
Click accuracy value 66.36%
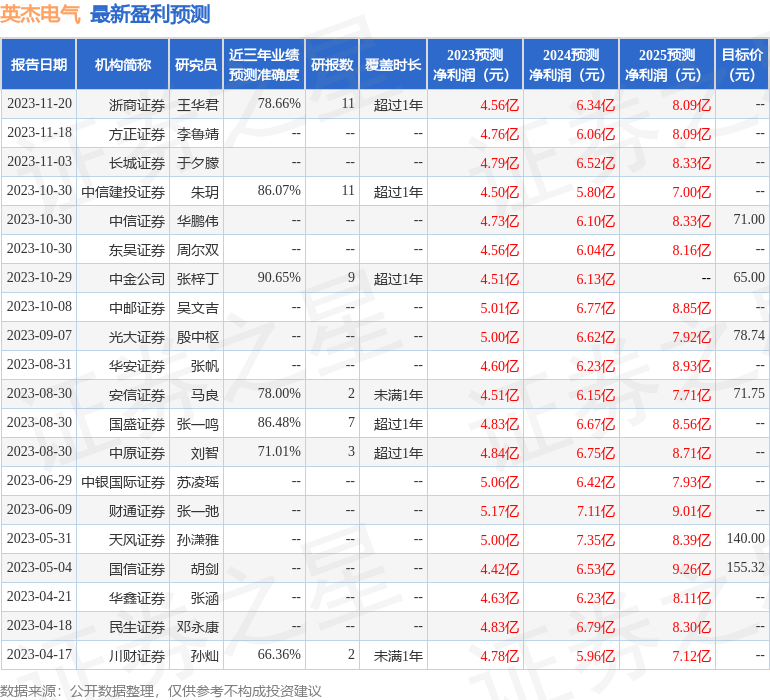tap(279, 654)
